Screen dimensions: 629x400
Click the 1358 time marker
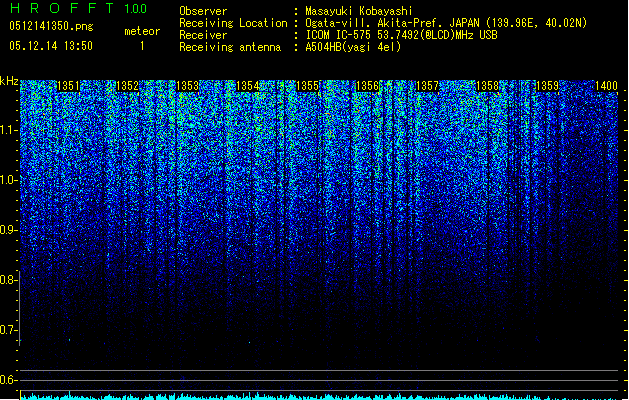[x=487, y=86]
